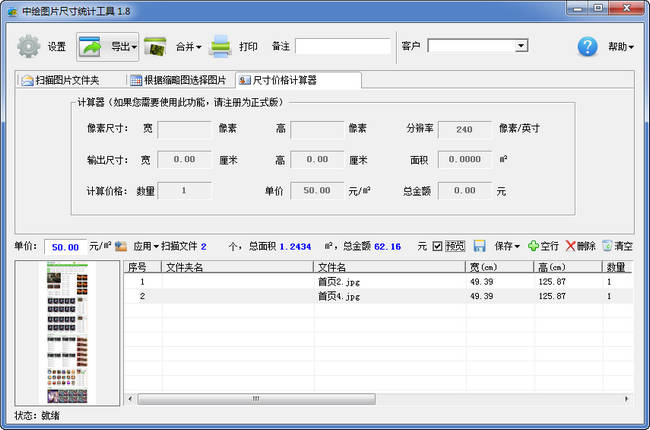This screenshot has width=650, height=430.
Task: Click the green export arrow icon
Action: tap(93, 47)
